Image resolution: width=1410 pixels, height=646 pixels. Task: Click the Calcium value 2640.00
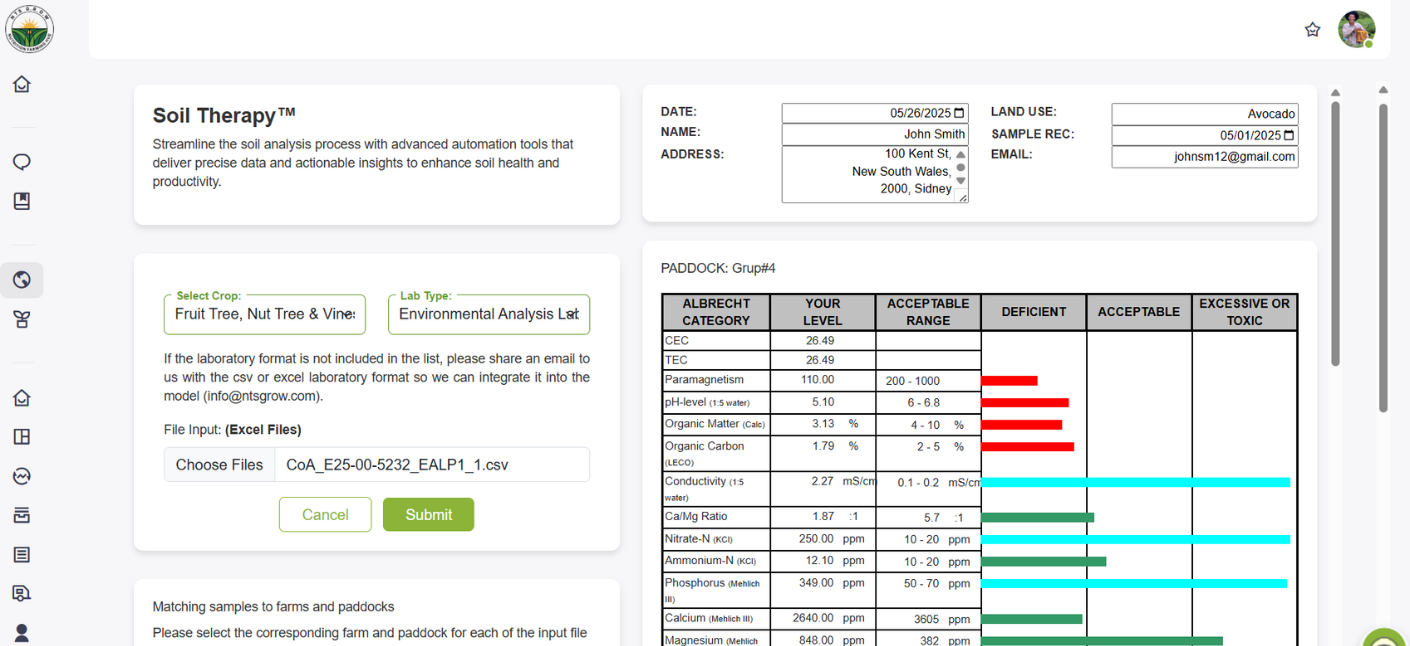tap(813, 619)
